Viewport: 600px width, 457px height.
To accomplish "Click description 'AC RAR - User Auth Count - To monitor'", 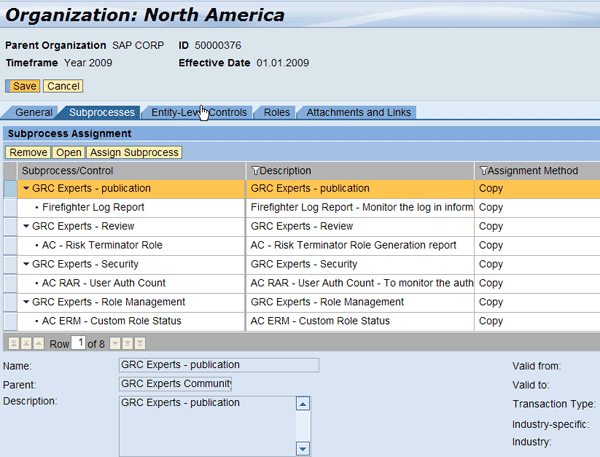I will pos(362,283).
